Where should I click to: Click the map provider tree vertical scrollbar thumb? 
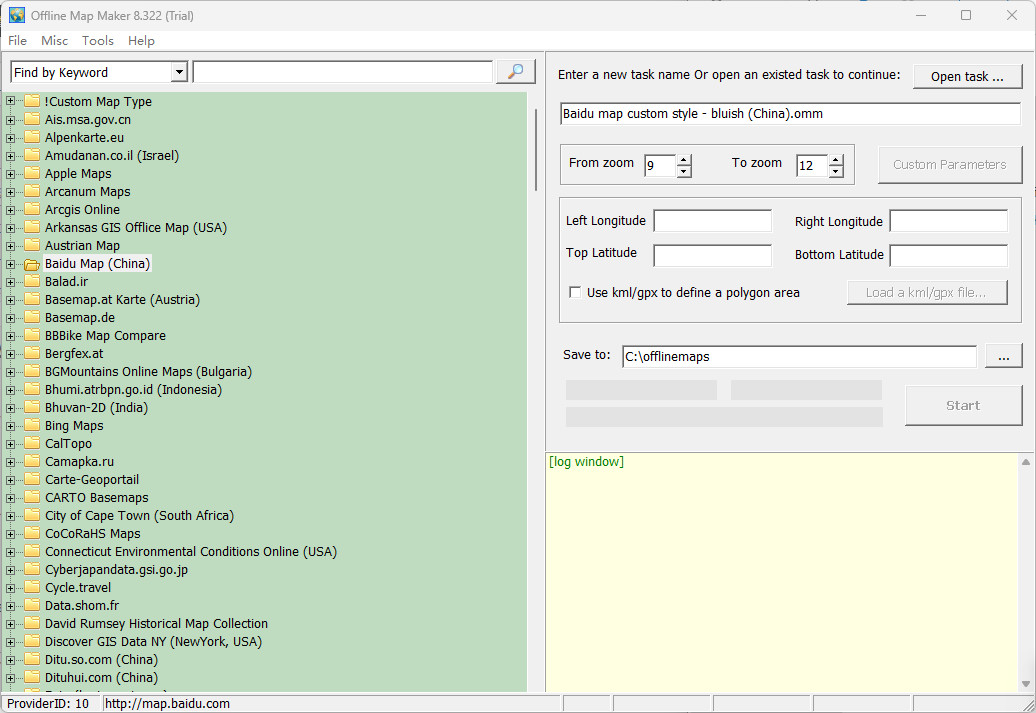[535, 150]
